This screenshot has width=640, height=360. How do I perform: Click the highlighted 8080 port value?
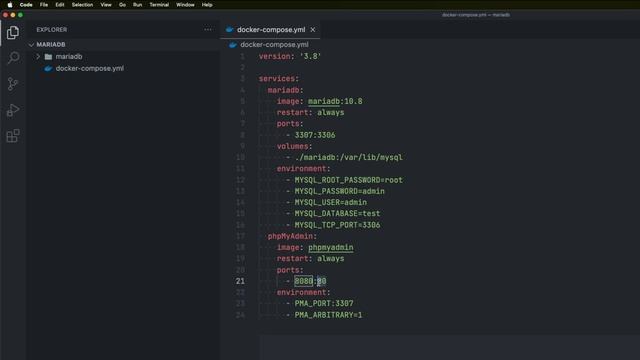[304, 281]
